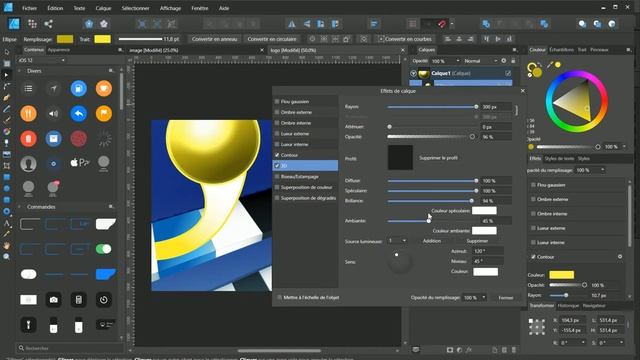Open the alignment options toolbar icon
The image size is (640, 360).
click(x=374, y=24)
